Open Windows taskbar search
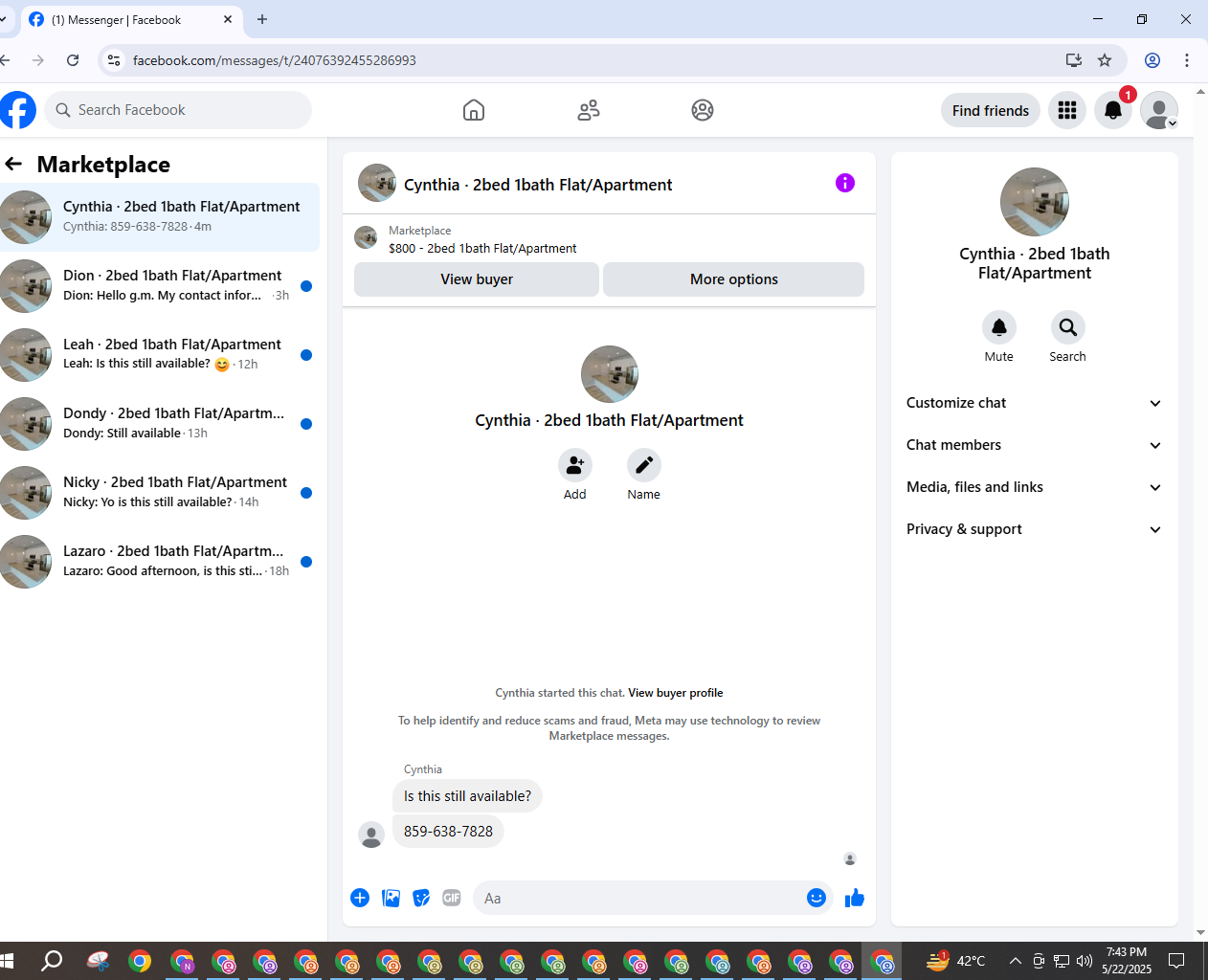This screenshot has height=980, width=1208. point(52,960)
